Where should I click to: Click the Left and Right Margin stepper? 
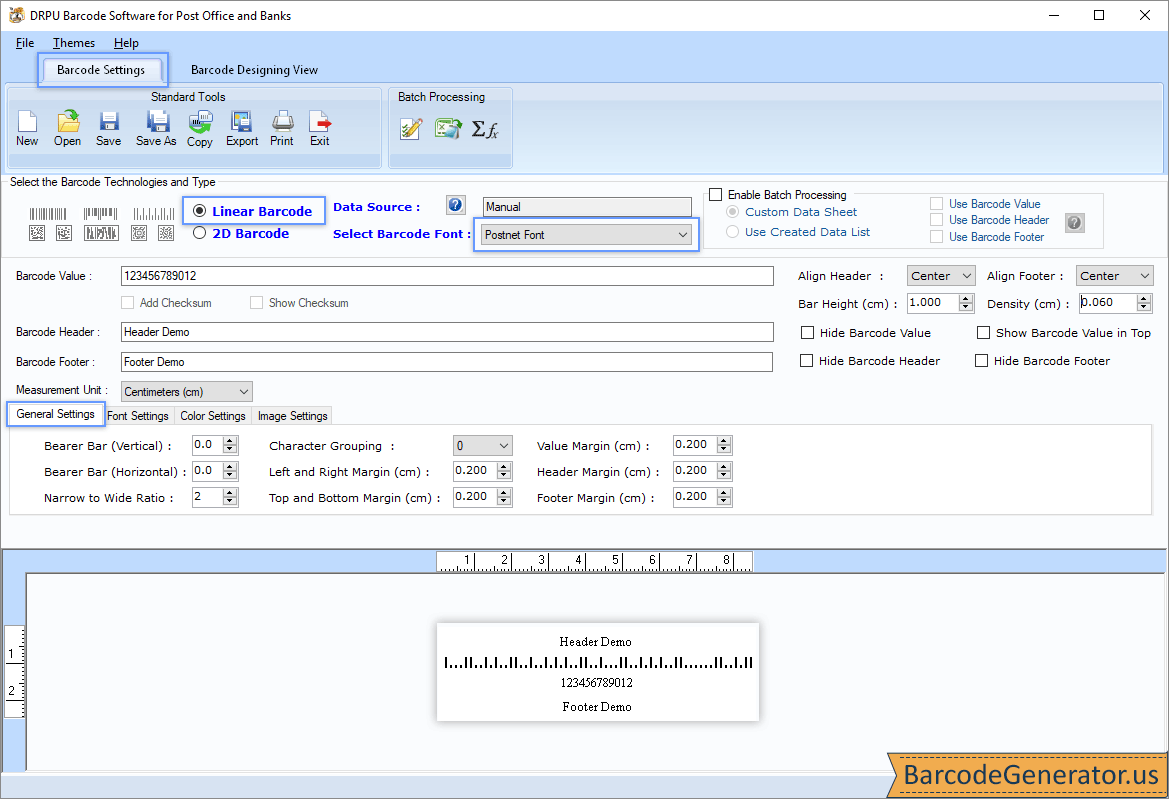click(505, 471)
